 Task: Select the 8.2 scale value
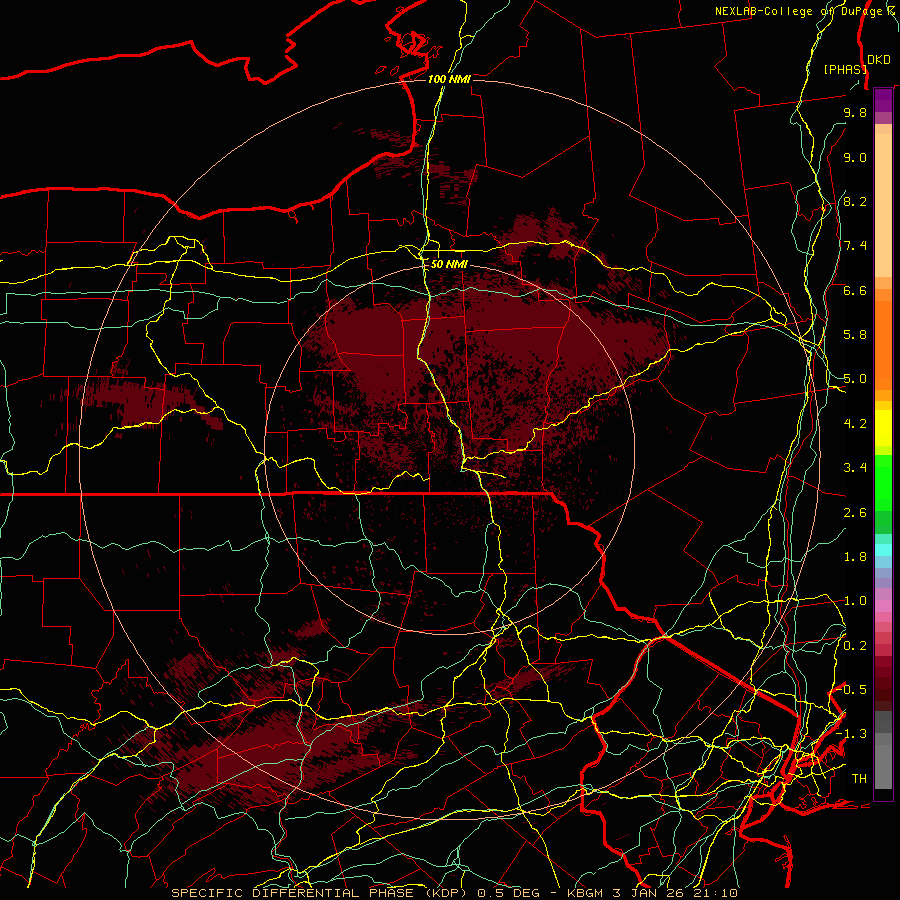click(855, 201)
